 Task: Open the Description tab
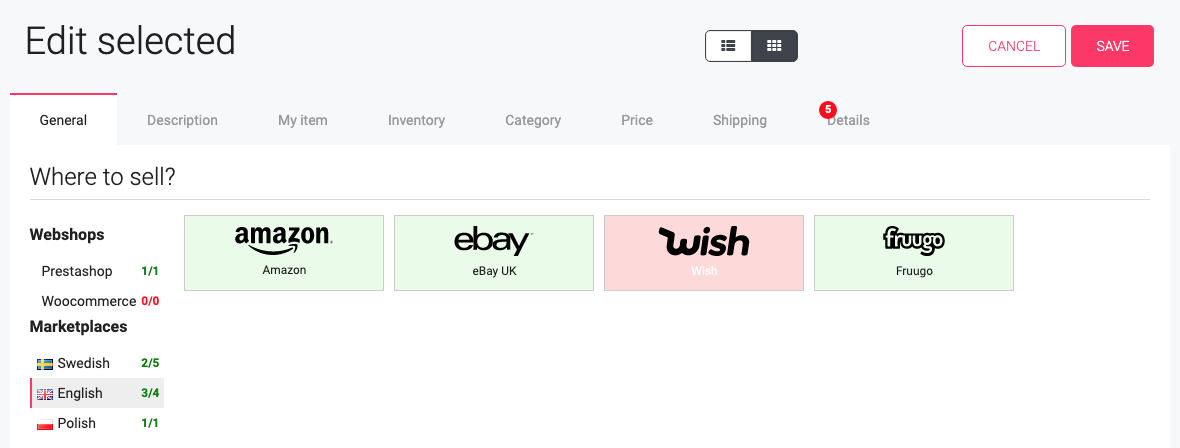click(x=182, y=120)
